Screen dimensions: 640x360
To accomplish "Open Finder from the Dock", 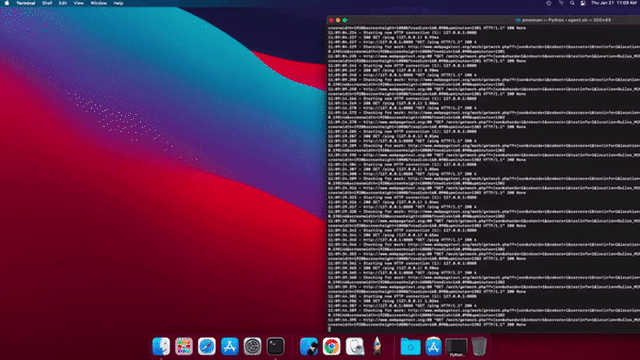I will tap(161, 347).
